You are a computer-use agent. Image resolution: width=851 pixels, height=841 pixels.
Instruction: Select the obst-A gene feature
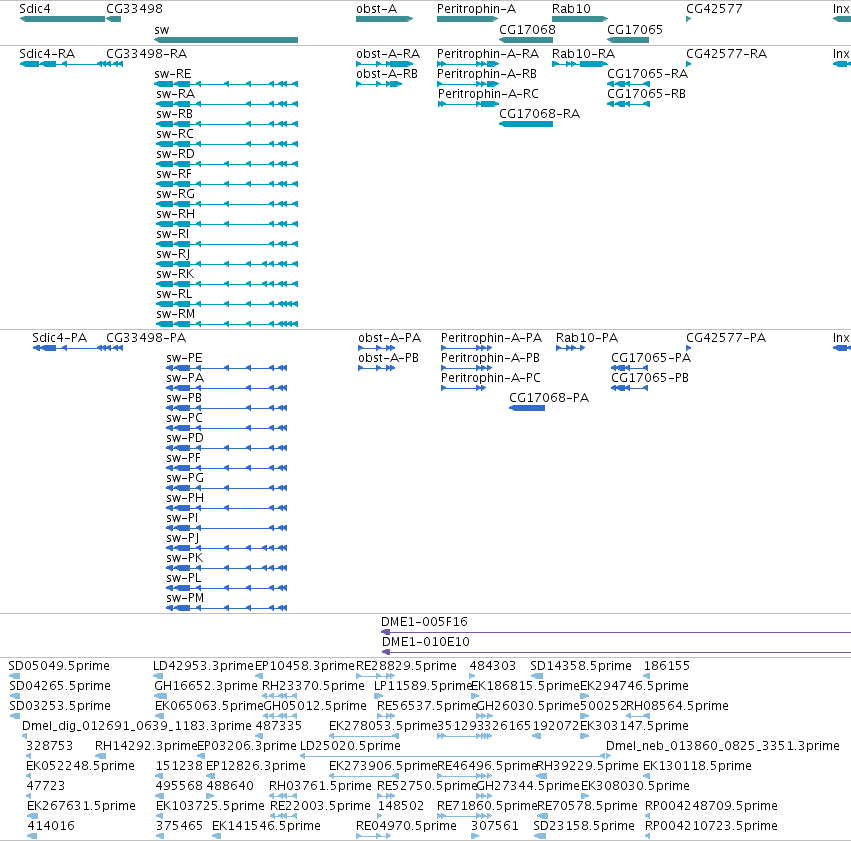click(384, 19)
